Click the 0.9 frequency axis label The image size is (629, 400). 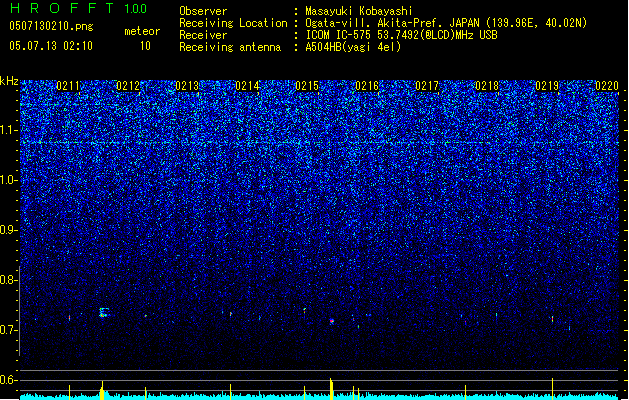[x=8, y=230]
